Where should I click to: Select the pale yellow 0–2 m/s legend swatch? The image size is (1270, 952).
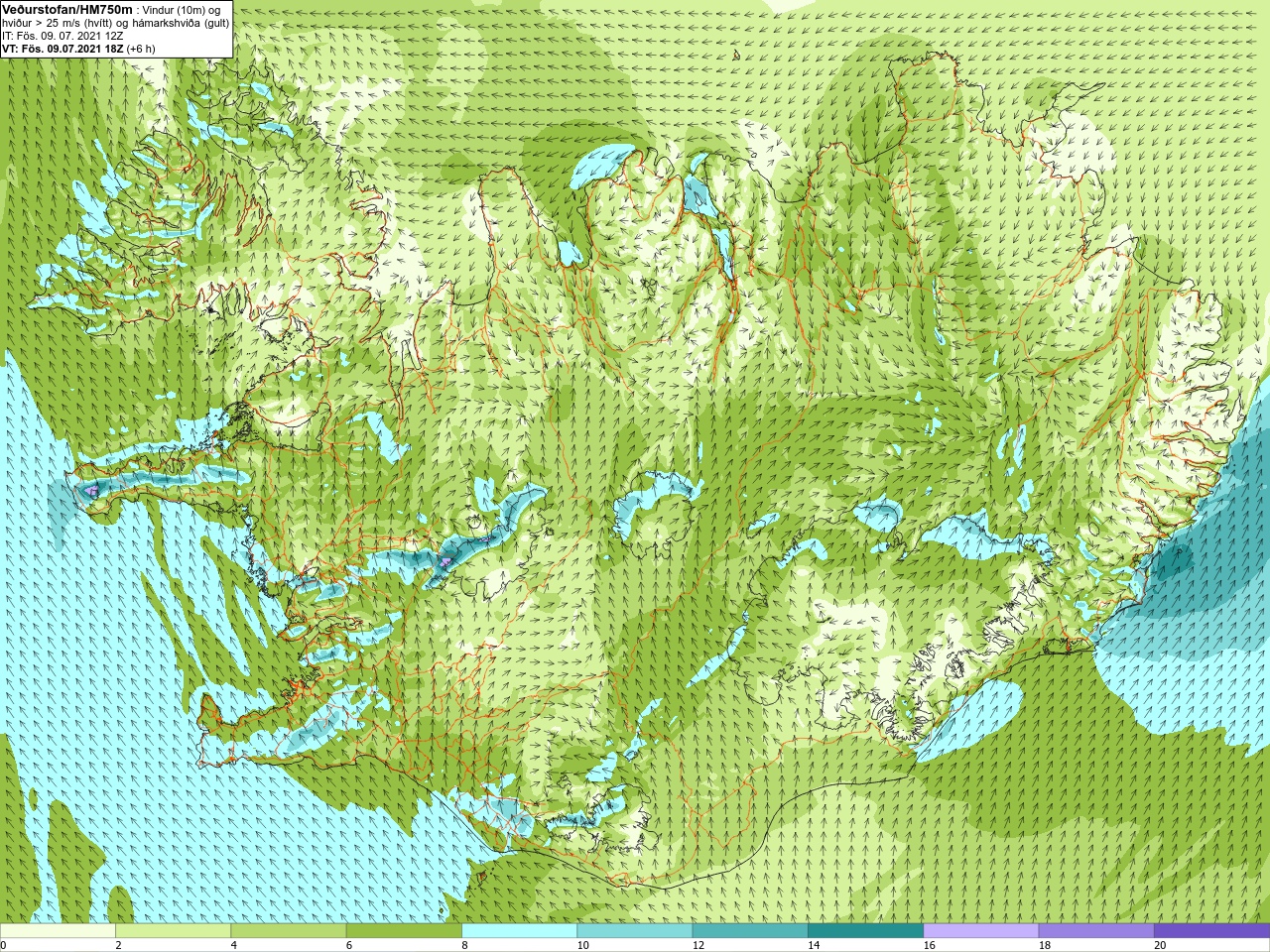coord(58,931)
